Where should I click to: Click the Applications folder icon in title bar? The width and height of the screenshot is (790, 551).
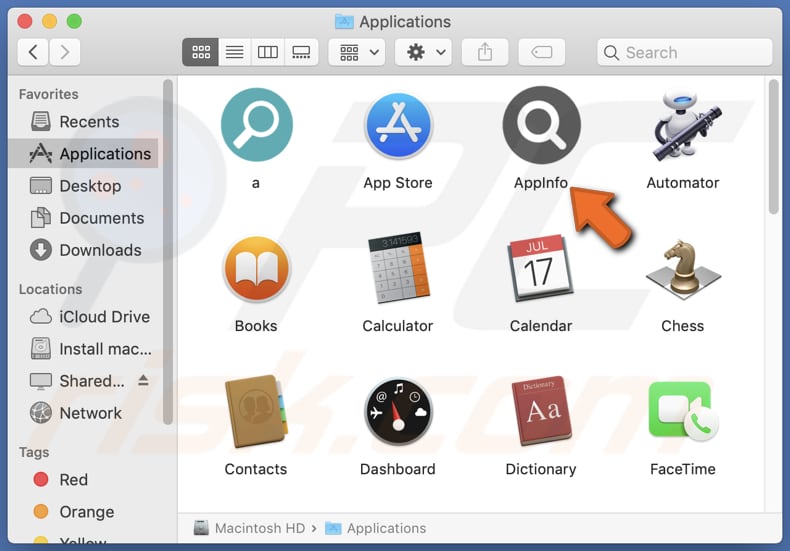pos(344,22)
